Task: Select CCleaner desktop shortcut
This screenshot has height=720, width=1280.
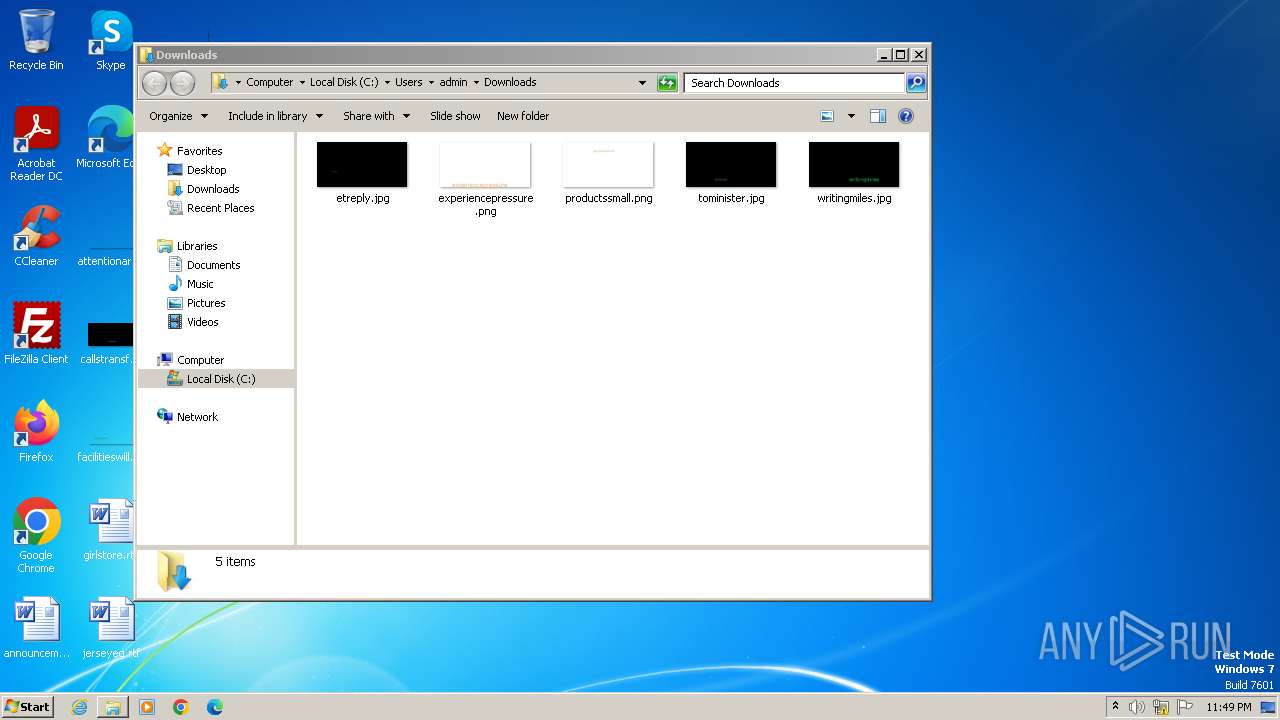Action: [x=36, y=236]
